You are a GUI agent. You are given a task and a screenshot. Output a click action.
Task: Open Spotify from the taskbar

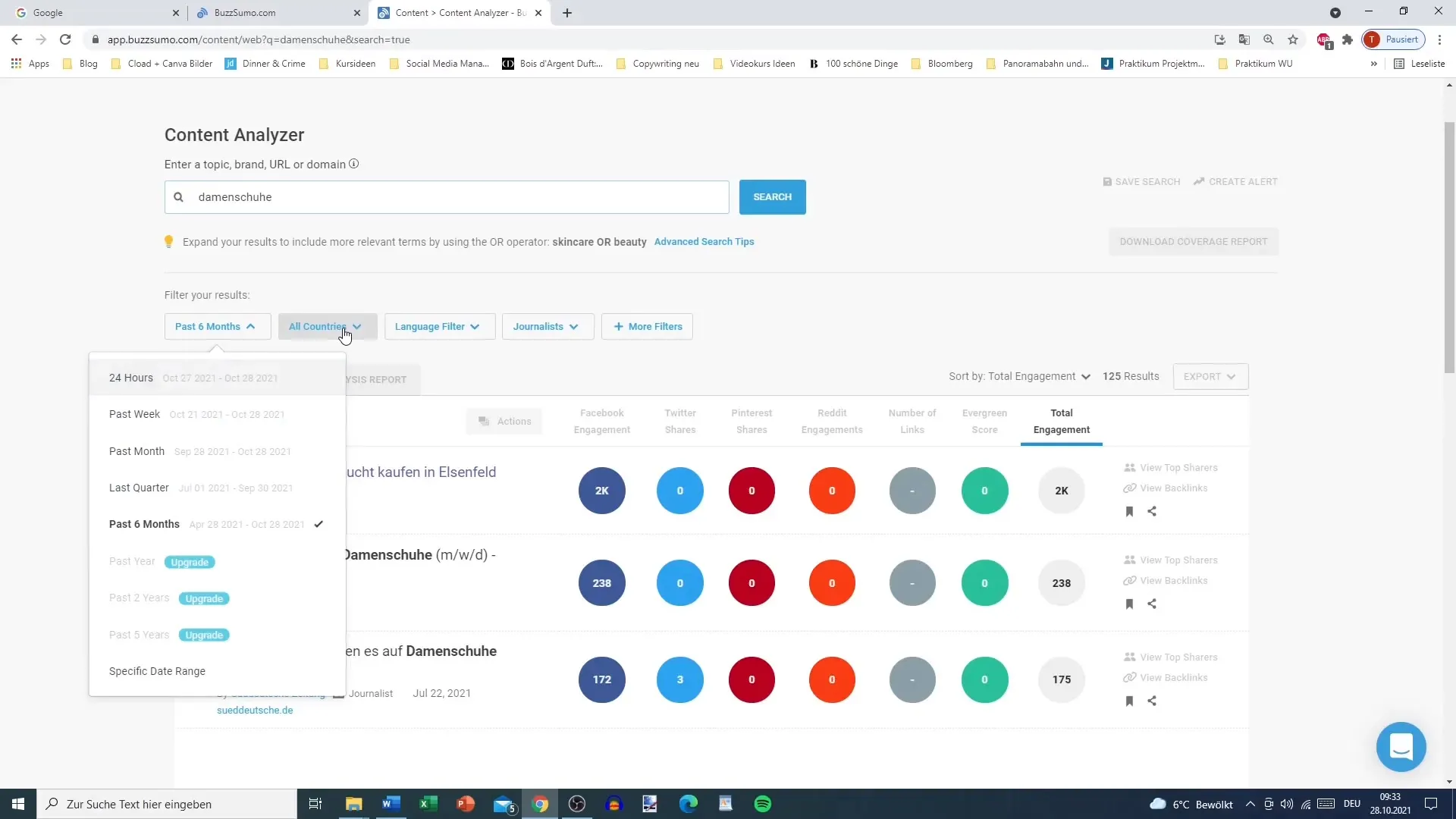(763, 804)
